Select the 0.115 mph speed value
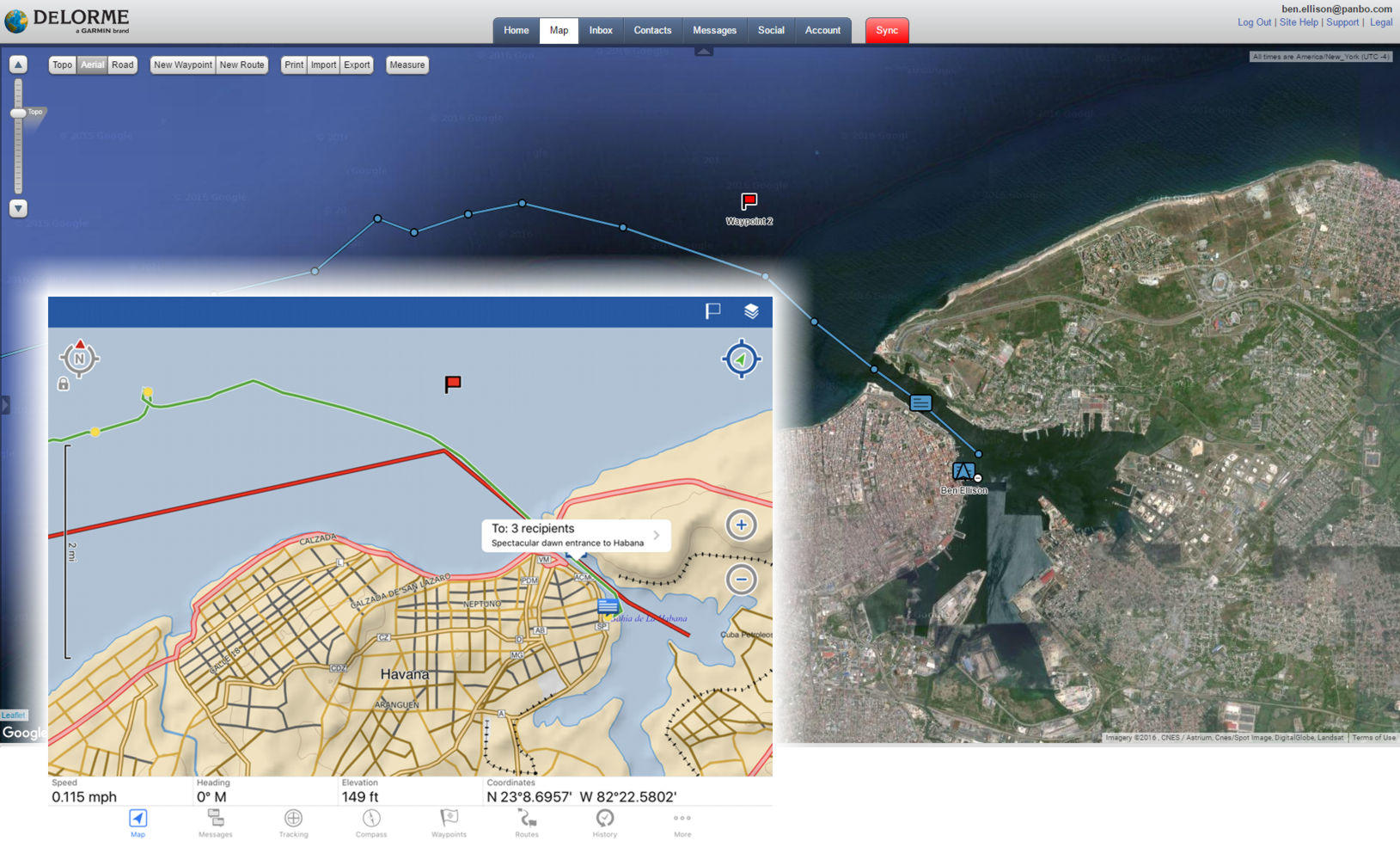1400x841 pixels. click(x=84, y=797)
